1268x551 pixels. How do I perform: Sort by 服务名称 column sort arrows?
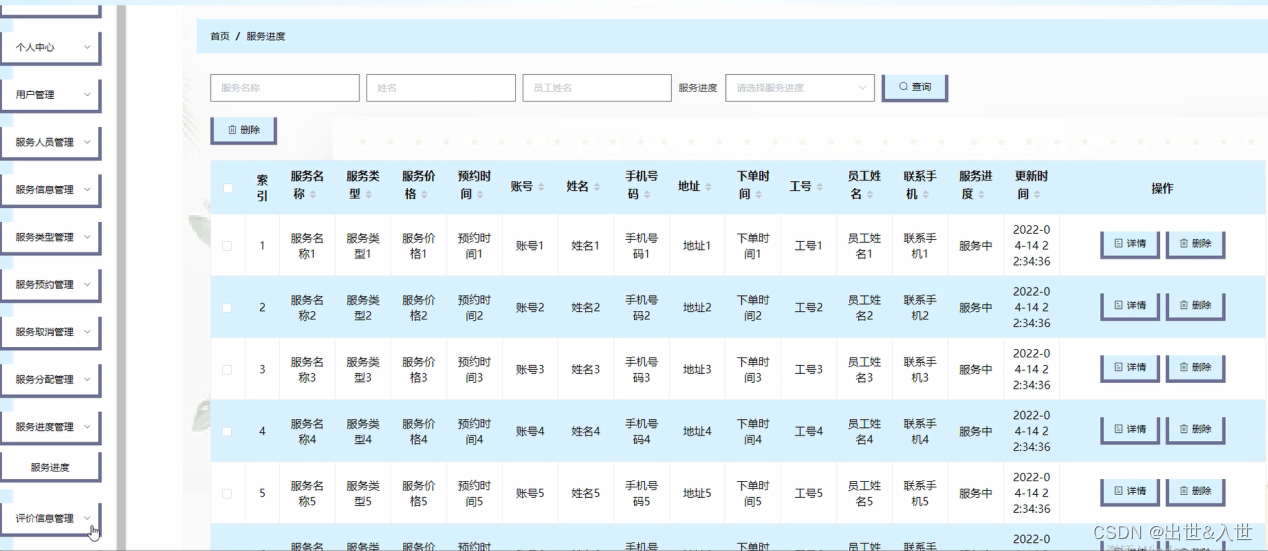click(x=313, y=195)
